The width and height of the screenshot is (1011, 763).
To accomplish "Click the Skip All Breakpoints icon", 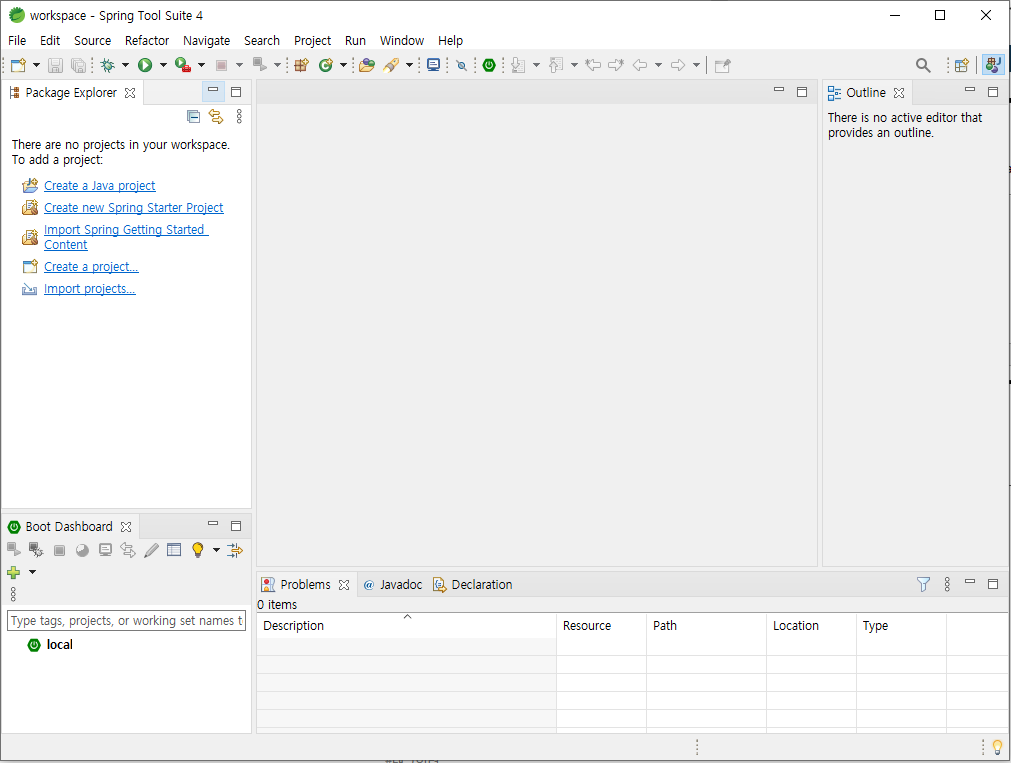I will coord(462,65).
